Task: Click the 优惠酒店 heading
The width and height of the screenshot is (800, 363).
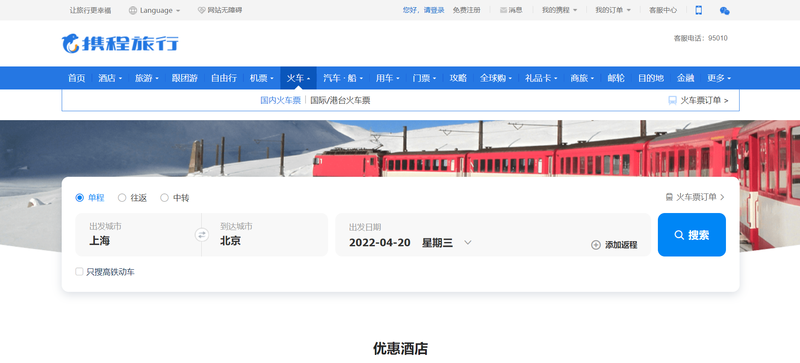Action: click(x=401, y=349)
